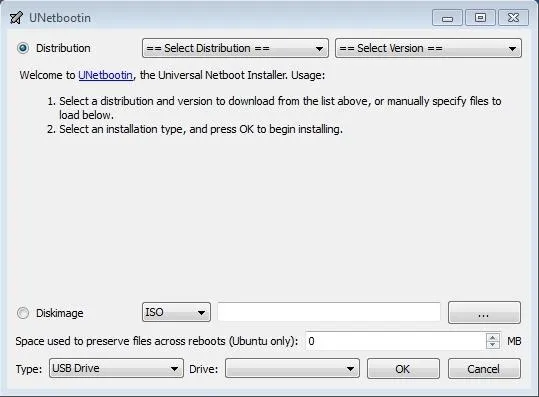Click the "Space used to preserve files" label
The height and width of the screenshot is (397, 539).
pos(157,341)
